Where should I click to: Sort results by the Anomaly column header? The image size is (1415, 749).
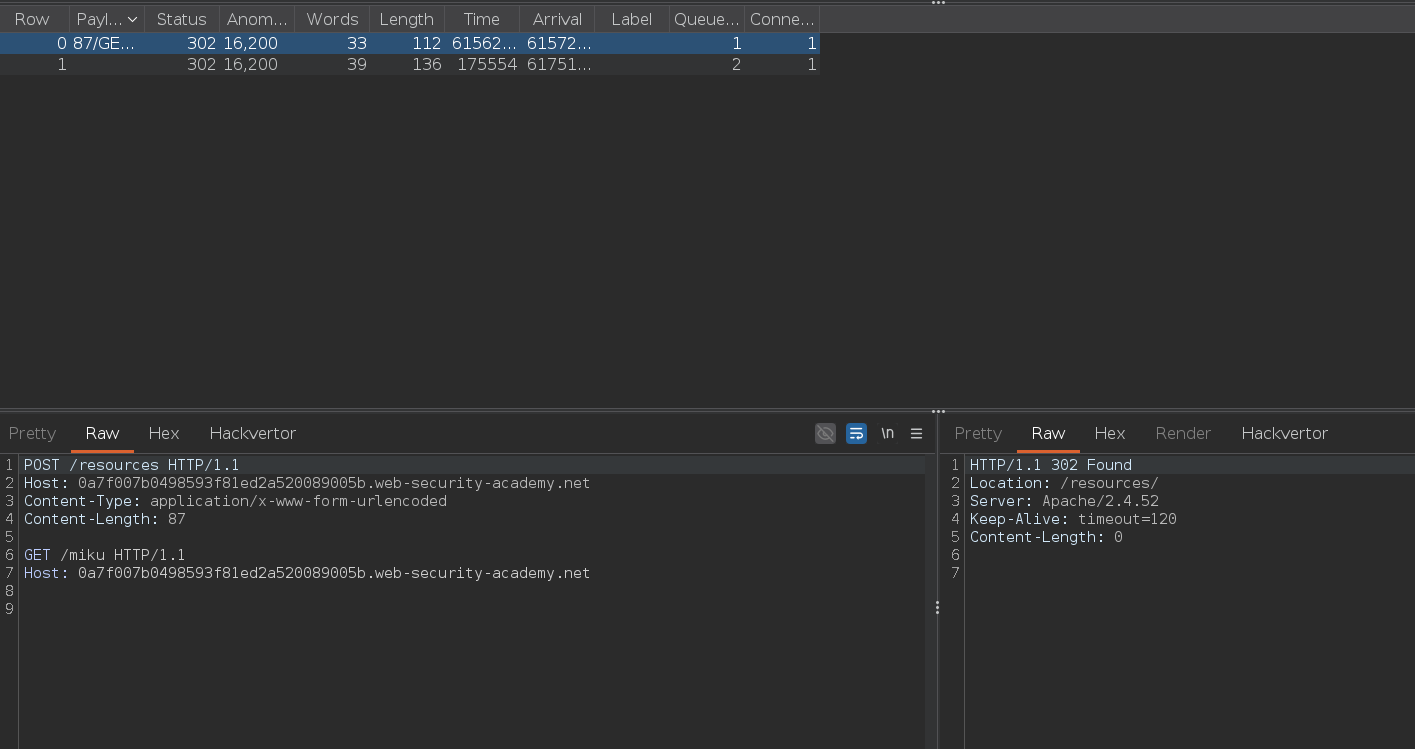[x=257, y=19]
